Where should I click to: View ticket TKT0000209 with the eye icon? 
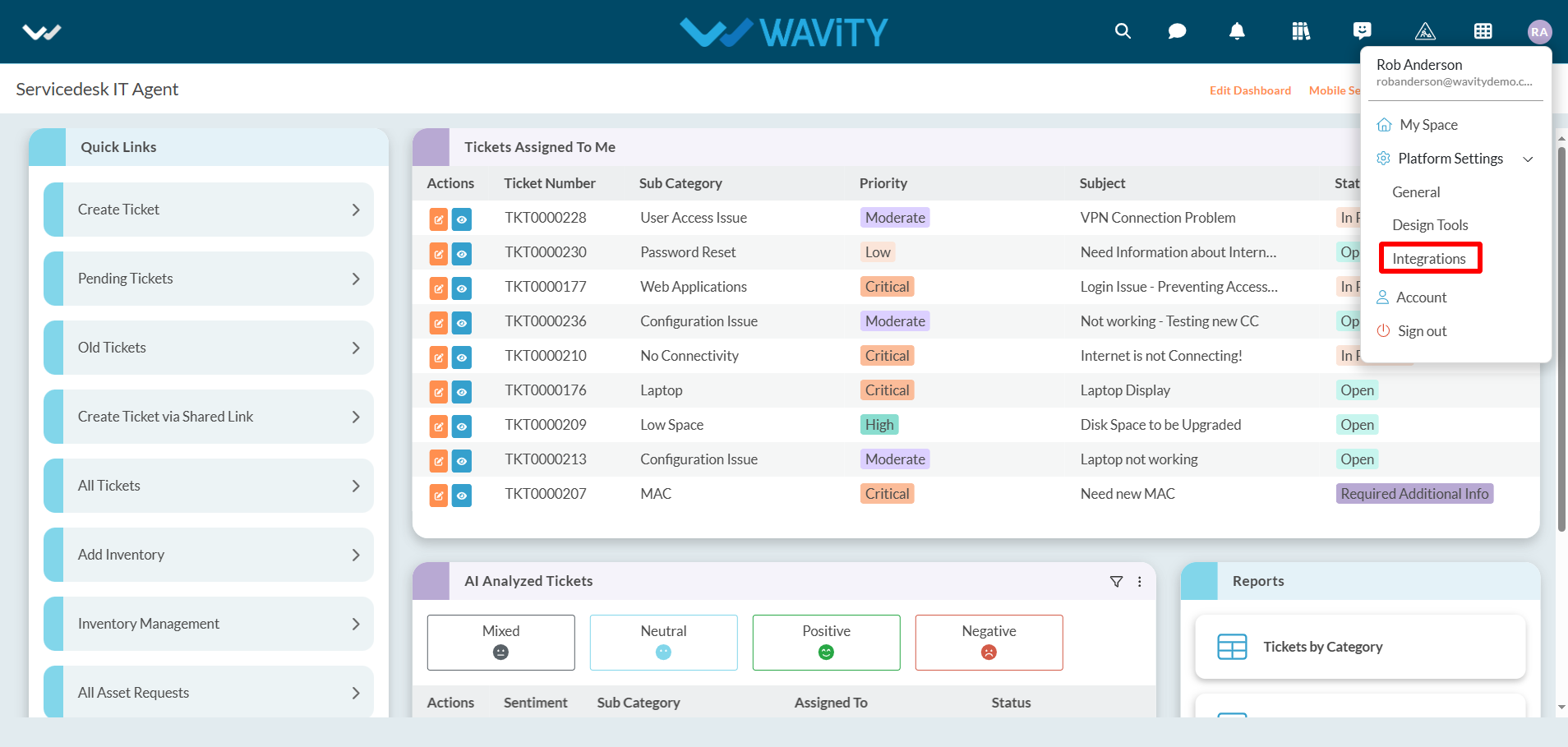pyautogui.click(x=462, y=427)
